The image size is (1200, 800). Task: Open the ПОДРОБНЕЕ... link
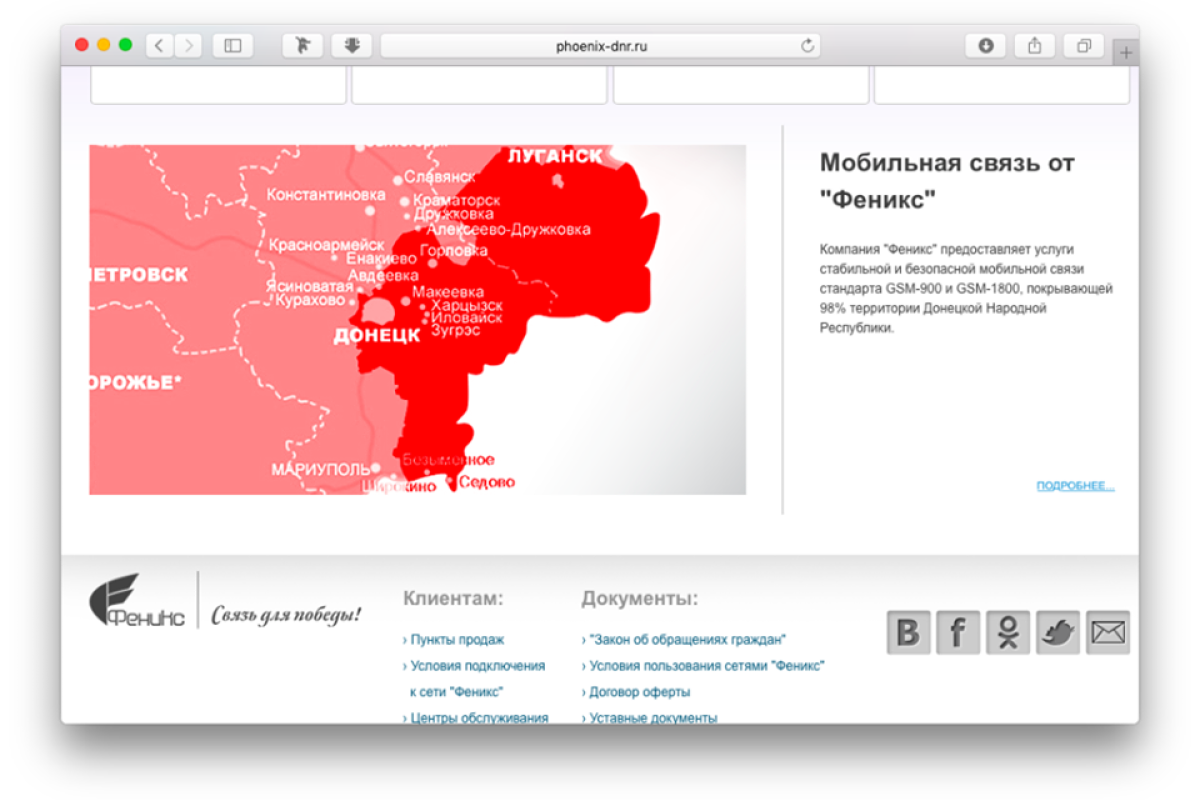pos(1075,486)
